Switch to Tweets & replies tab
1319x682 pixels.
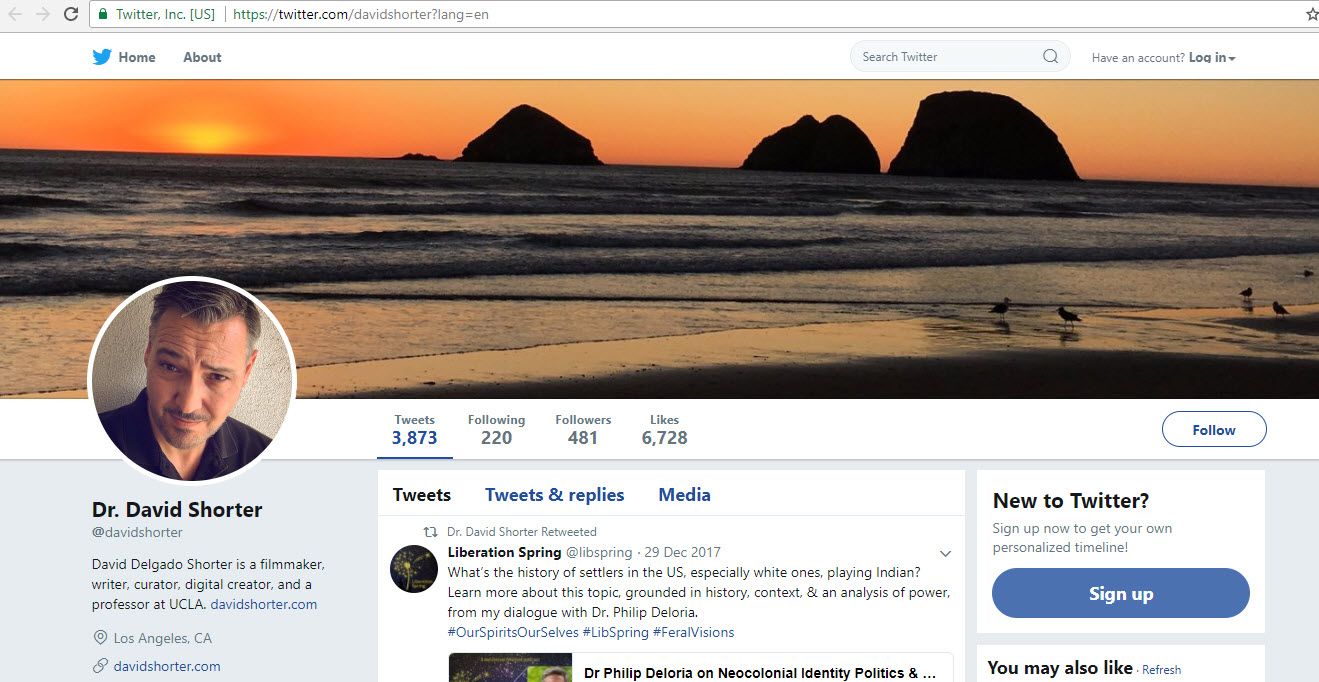coord(554,495)
